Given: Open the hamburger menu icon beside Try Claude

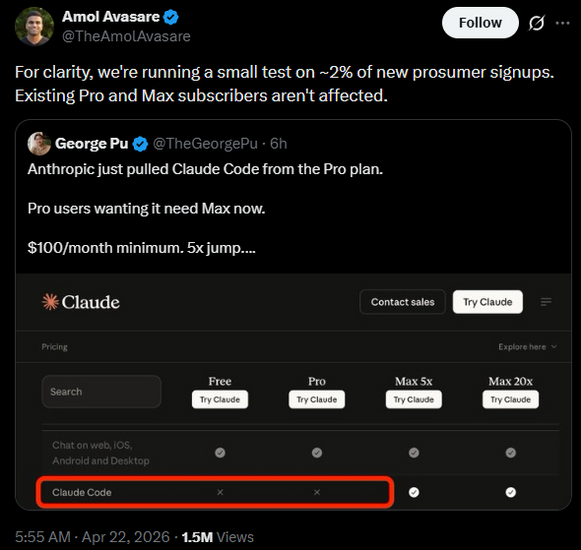Looking at the screenshot, I should pyautogui.click(x=546, y=302).
